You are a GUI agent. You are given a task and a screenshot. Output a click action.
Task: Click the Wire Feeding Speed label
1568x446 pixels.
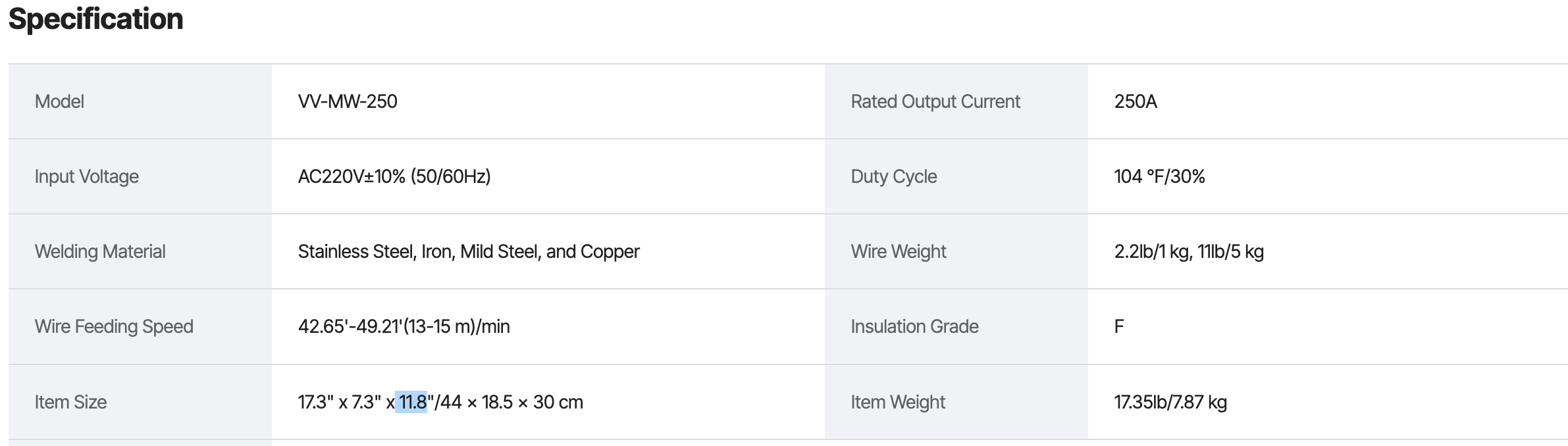click(114, 326)
